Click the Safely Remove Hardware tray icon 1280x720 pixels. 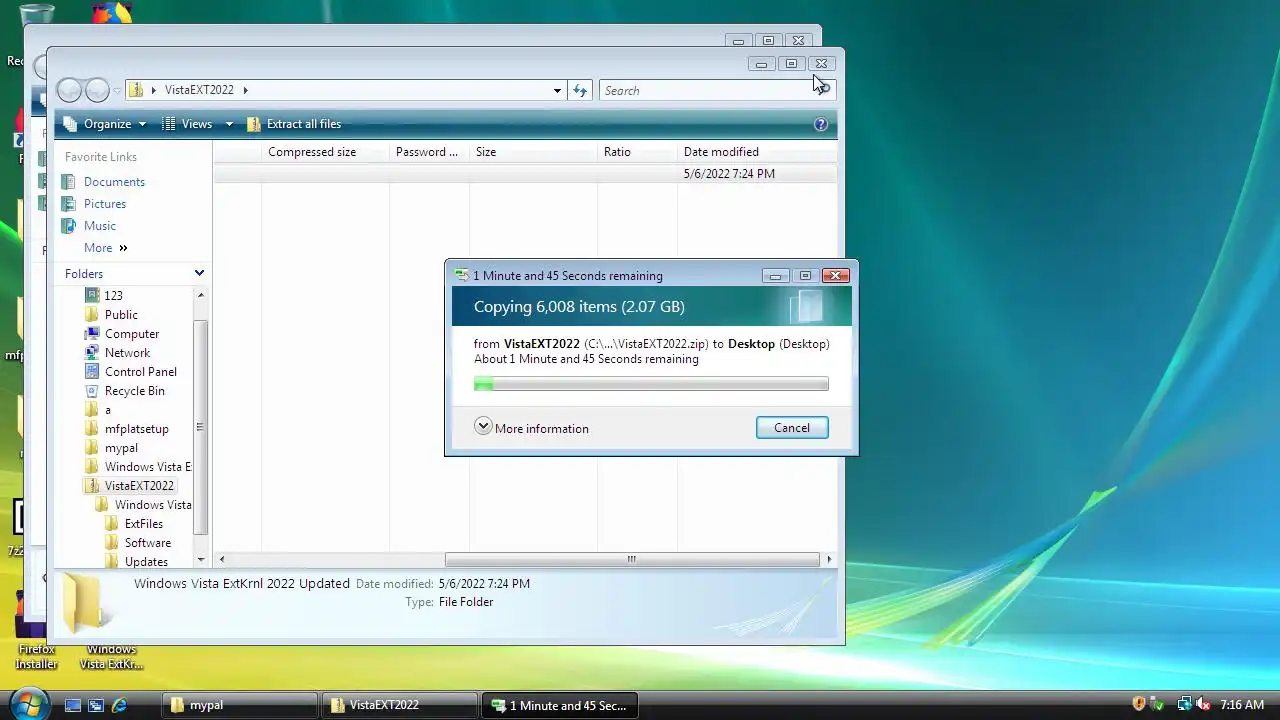pyautogui.click(x=1158, y=705)
